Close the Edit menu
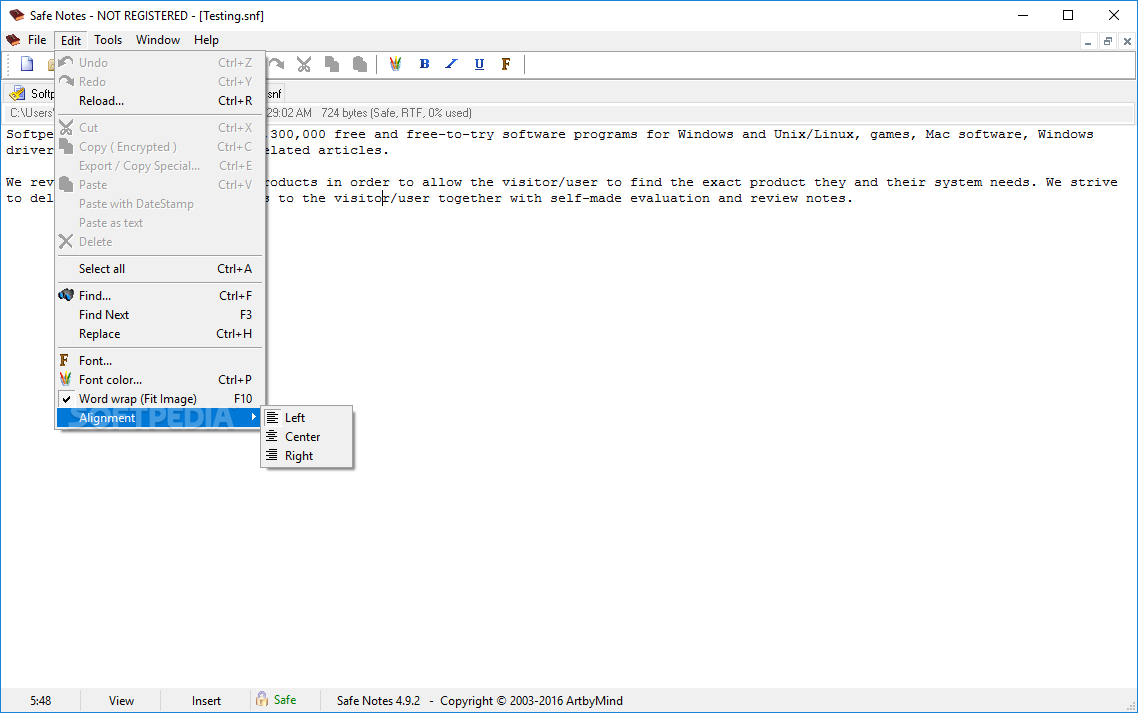The height and width of the screenshot is (713, 1138). click(x=71, y=41)
